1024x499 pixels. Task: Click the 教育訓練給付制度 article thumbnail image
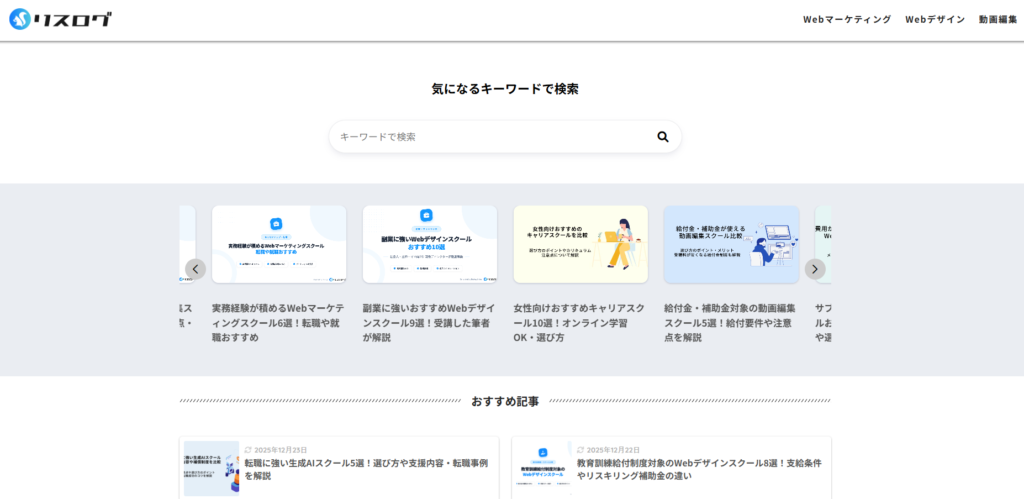543,469
